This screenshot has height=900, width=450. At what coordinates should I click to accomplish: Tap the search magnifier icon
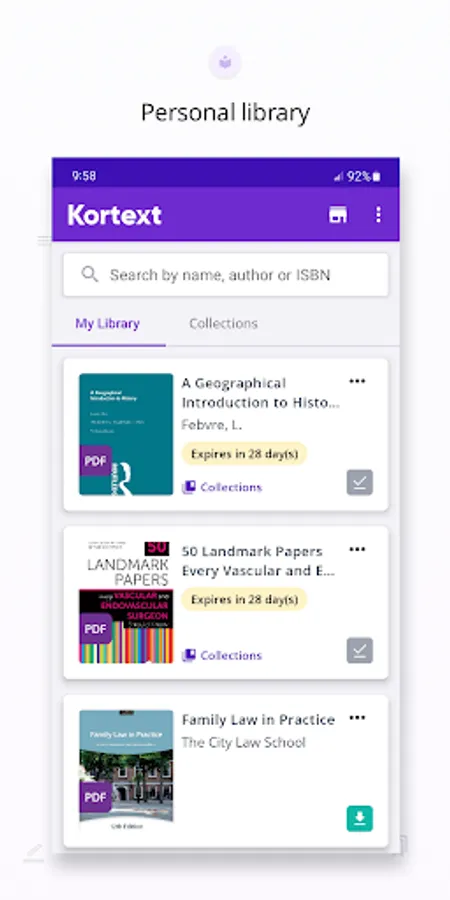point(90,274)
